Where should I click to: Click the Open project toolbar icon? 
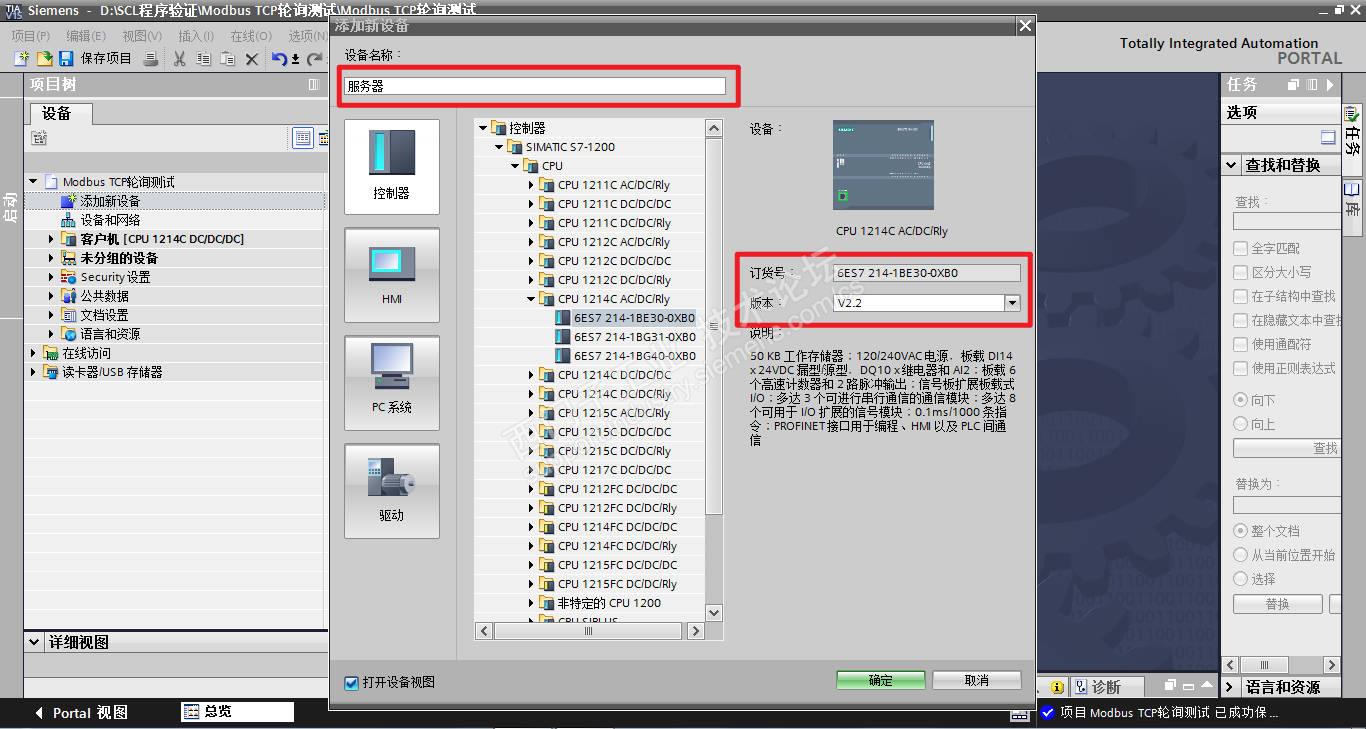click(44, 59)
